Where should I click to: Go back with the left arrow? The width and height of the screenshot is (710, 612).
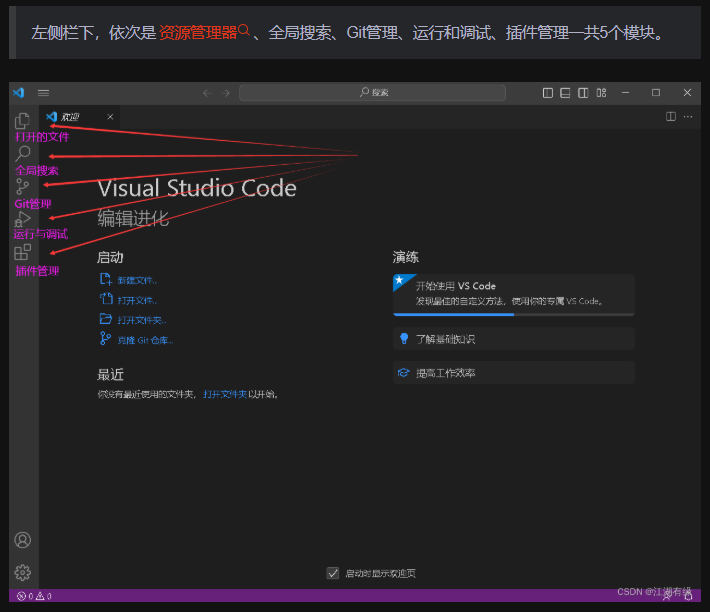tap(207, 93)
